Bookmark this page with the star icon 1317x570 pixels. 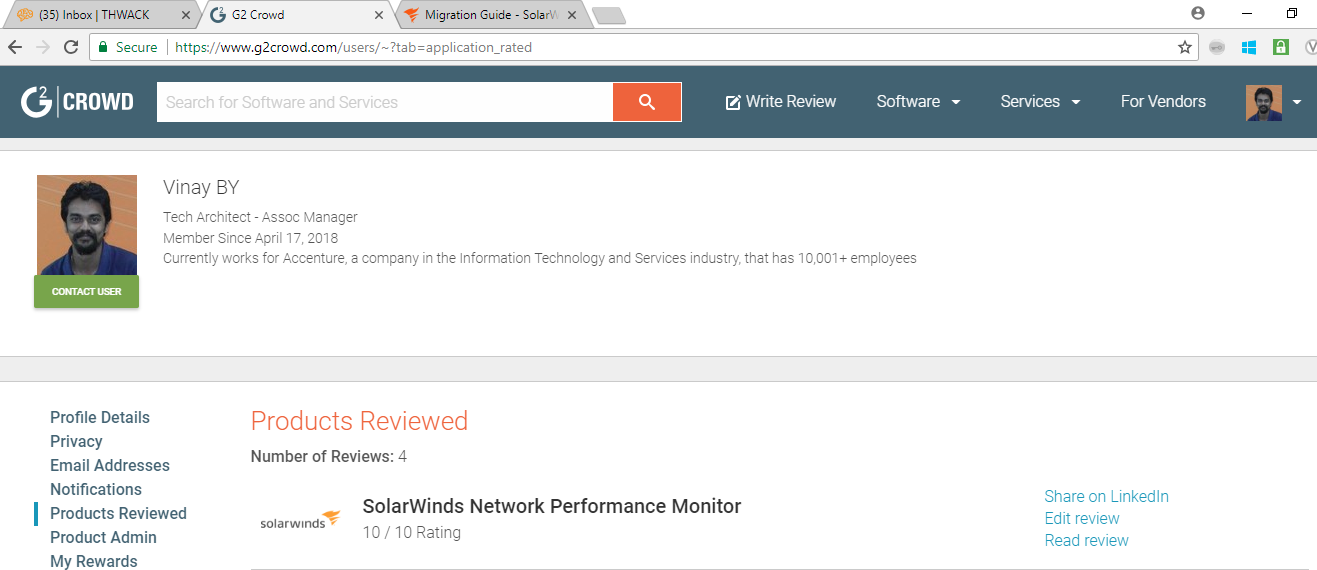pyautogui.click(x=1185, y=47)
